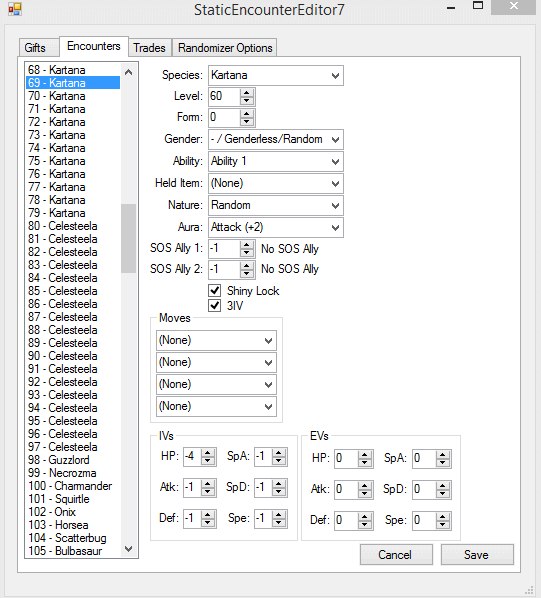Maximize the StaticEncounterEditor7 window
The width and height of the screenshot is (541, 598).
tap(478, 6)
